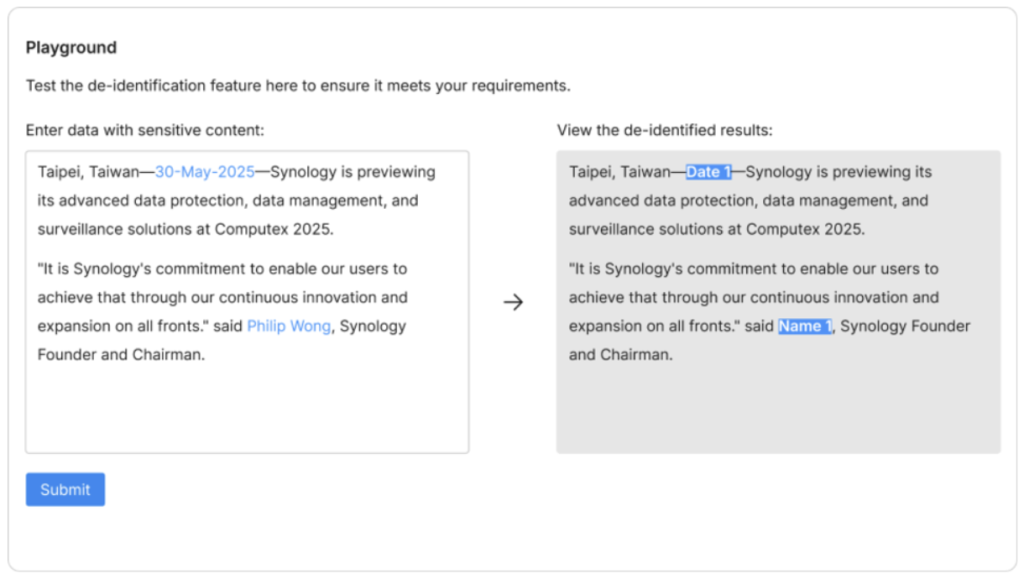
Task: Click the arrow icon between the panels
Action: [514, 302]
